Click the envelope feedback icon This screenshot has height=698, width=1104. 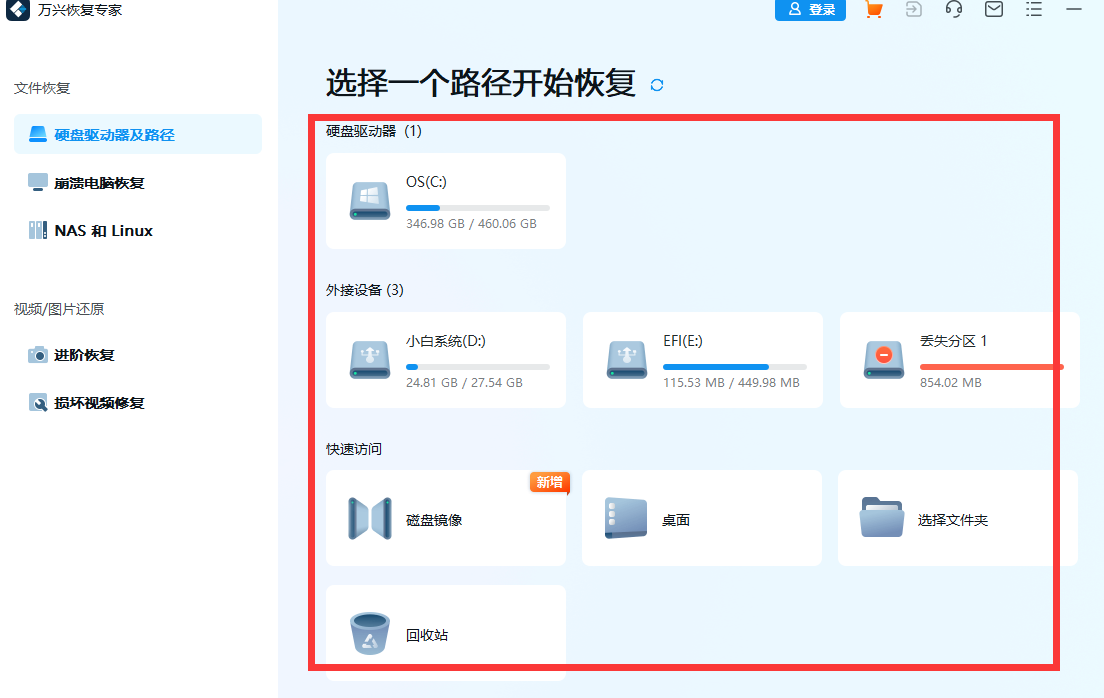[993, 10]
